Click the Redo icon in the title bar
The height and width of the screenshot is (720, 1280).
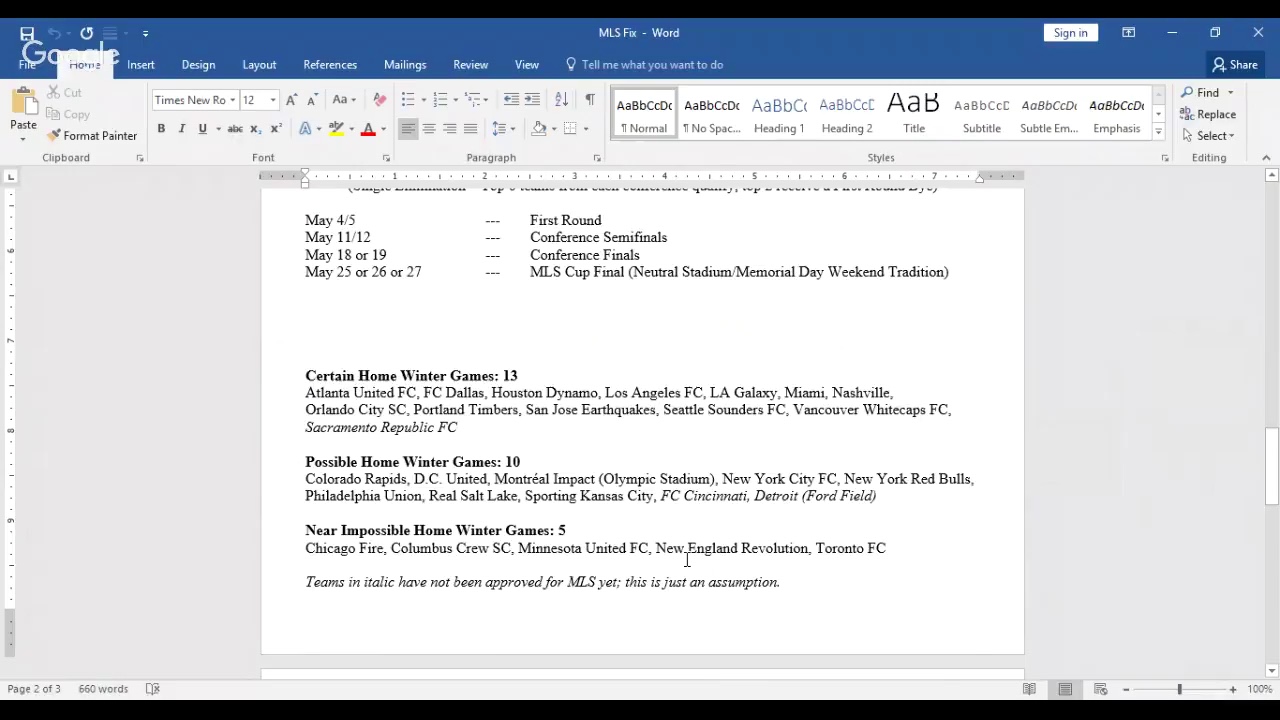[86, 33]
